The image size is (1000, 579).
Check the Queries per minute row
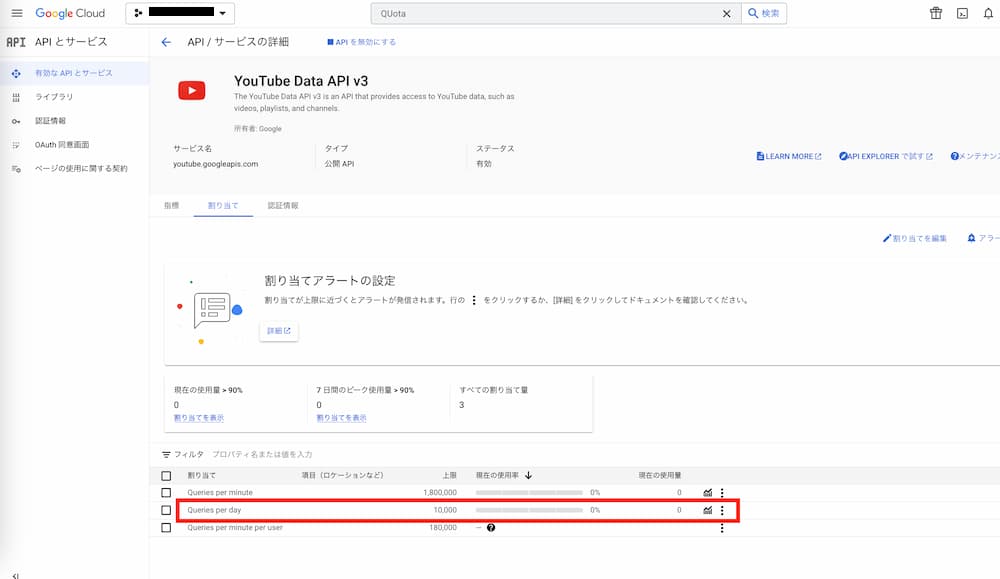[166, 493]
